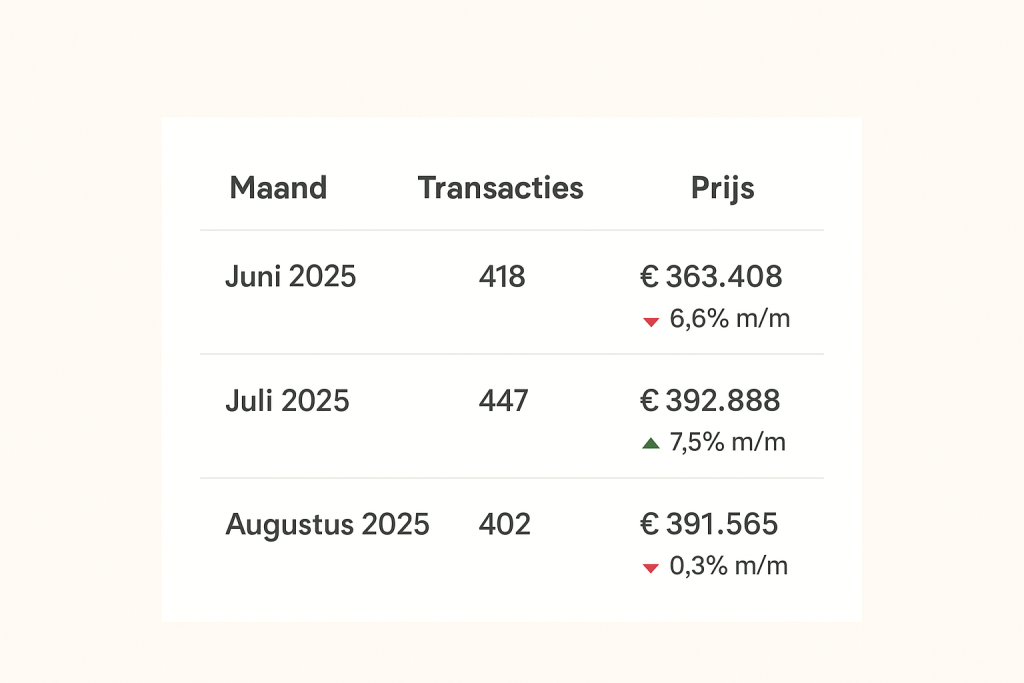This screenshot has height=683, width=1024.
Task: Click the price € 392.888
Action: (710, 401)
